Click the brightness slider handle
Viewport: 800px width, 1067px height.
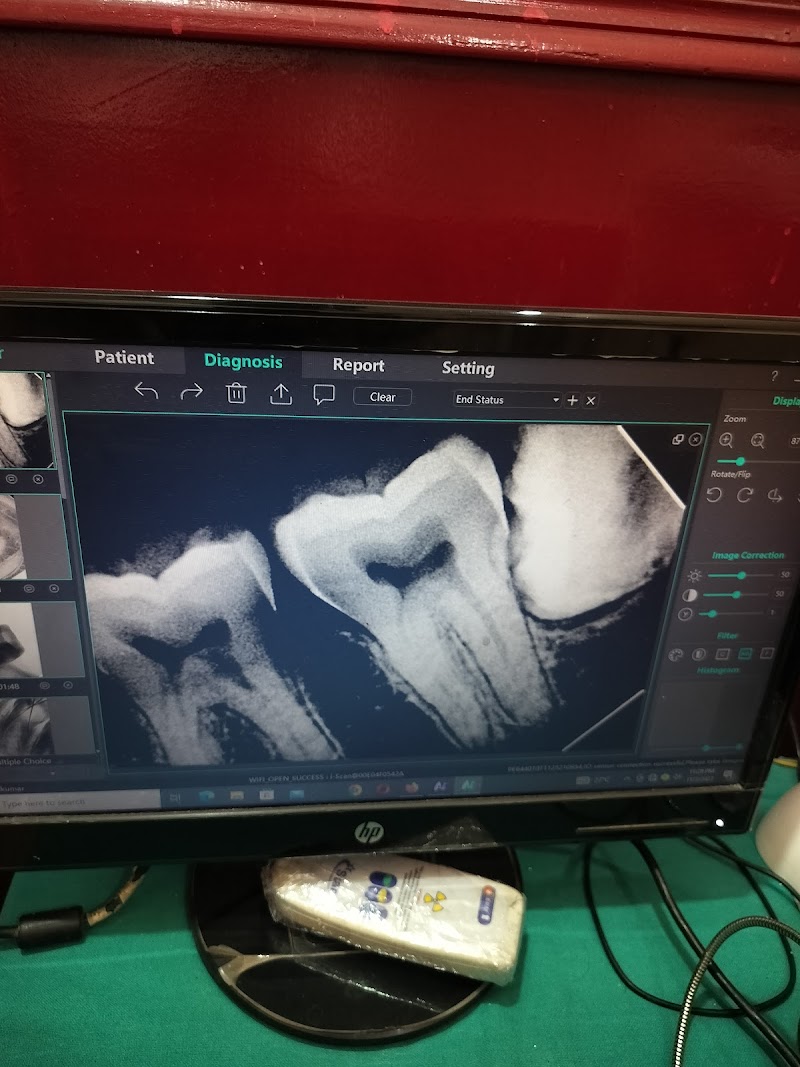click(x=742, y=575)
